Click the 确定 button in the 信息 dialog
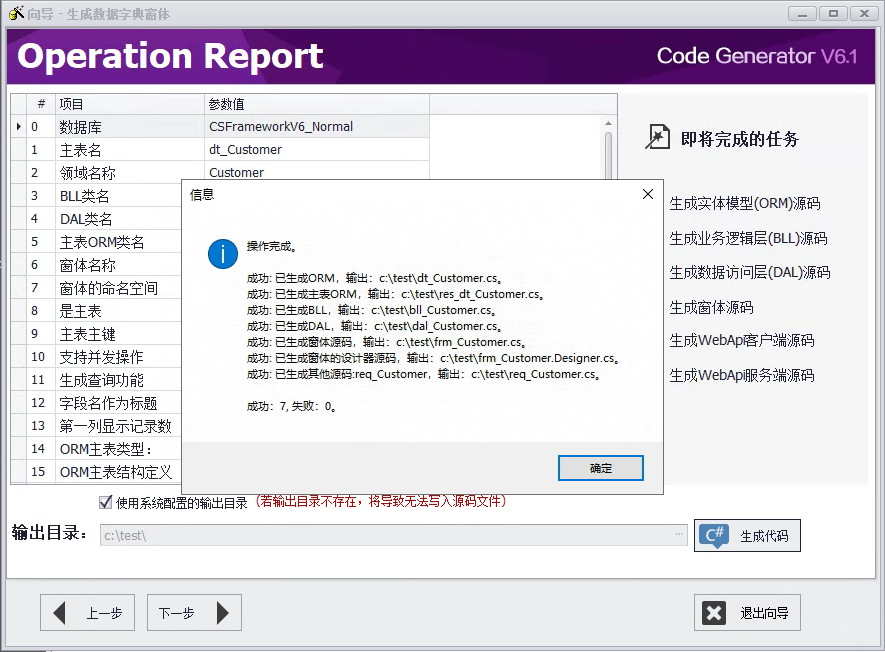 point(601,468)
